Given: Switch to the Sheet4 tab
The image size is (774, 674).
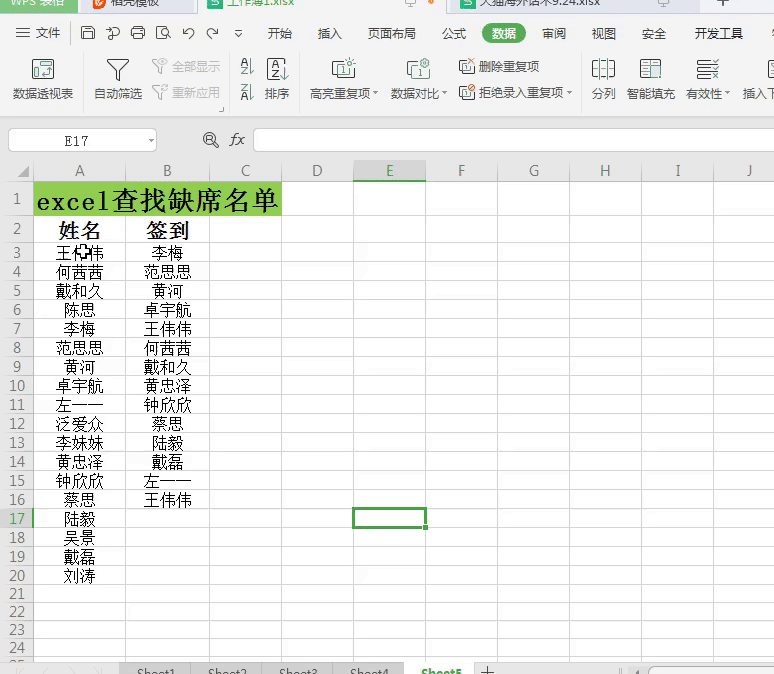Looking at the screenshot, I should pyautogui.click(x=369, y=670).
